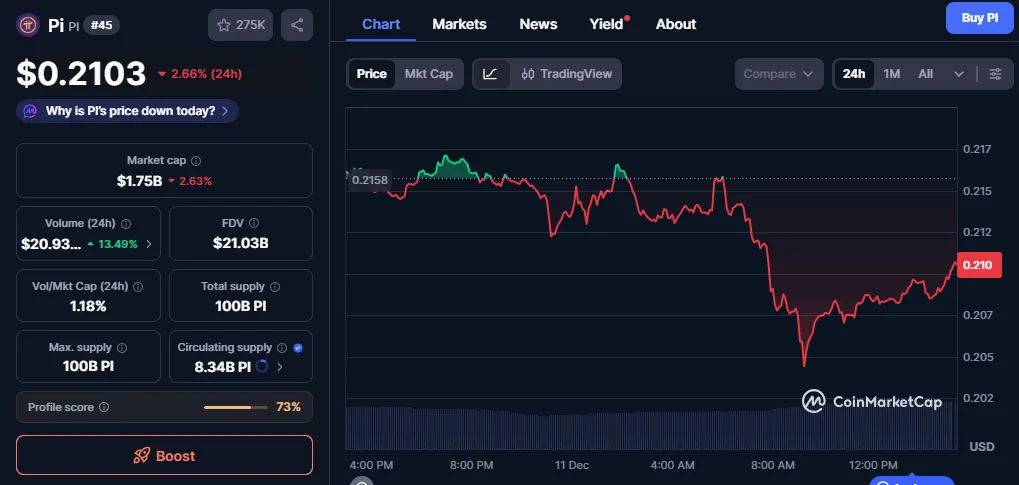Image resolution: width=1019 pixels, height=485 pixels.
Task: Set chart range to 24h
Action: [854, 74]
